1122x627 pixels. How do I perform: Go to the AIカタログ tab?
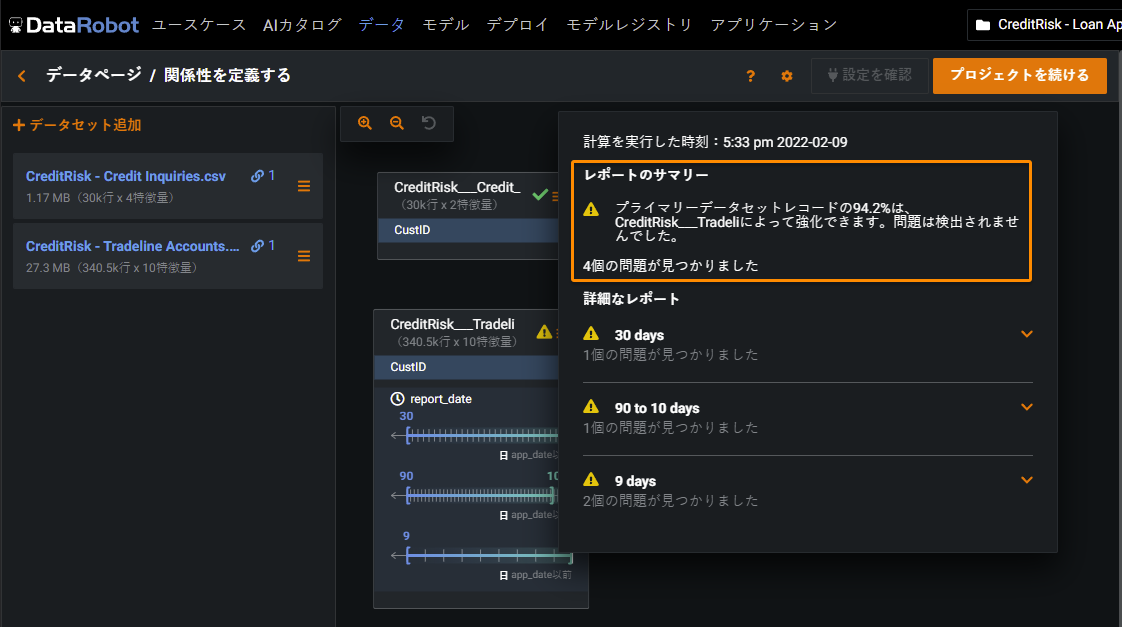coord(302,24)
